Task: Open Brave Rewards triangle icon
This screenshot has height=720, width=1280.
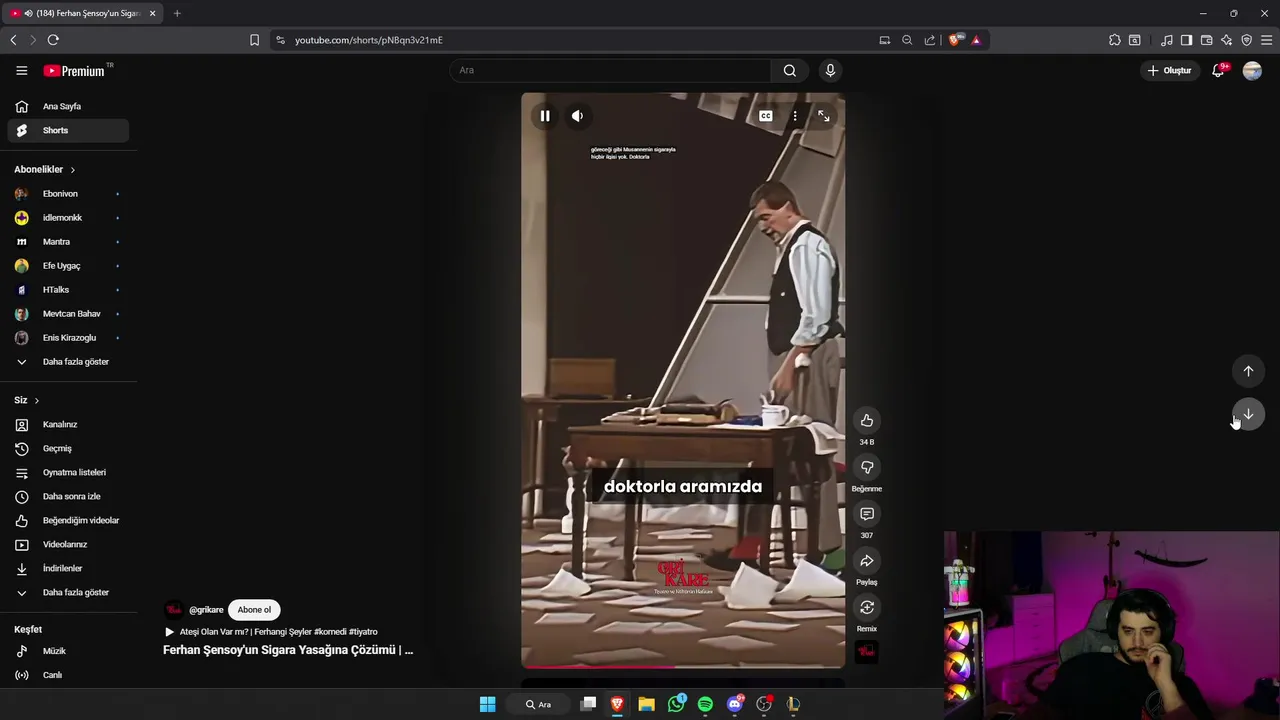Action: point(976,40)
